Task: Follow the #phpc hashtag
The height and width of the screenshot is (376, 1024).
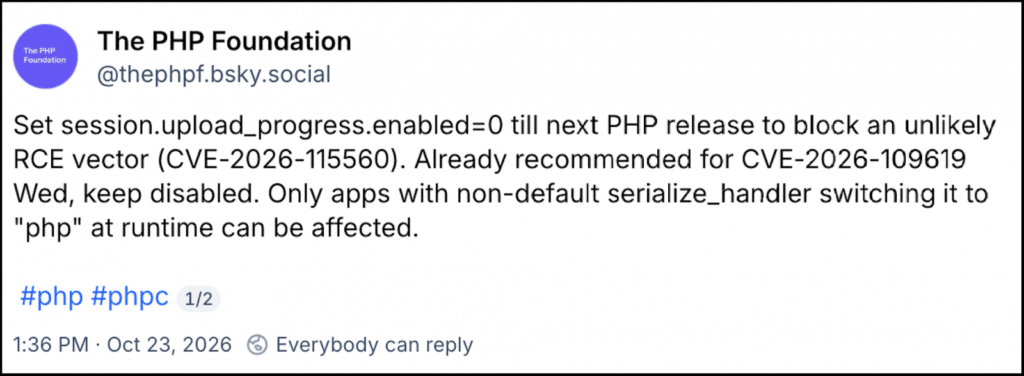Action: click(x=129, y=297)
